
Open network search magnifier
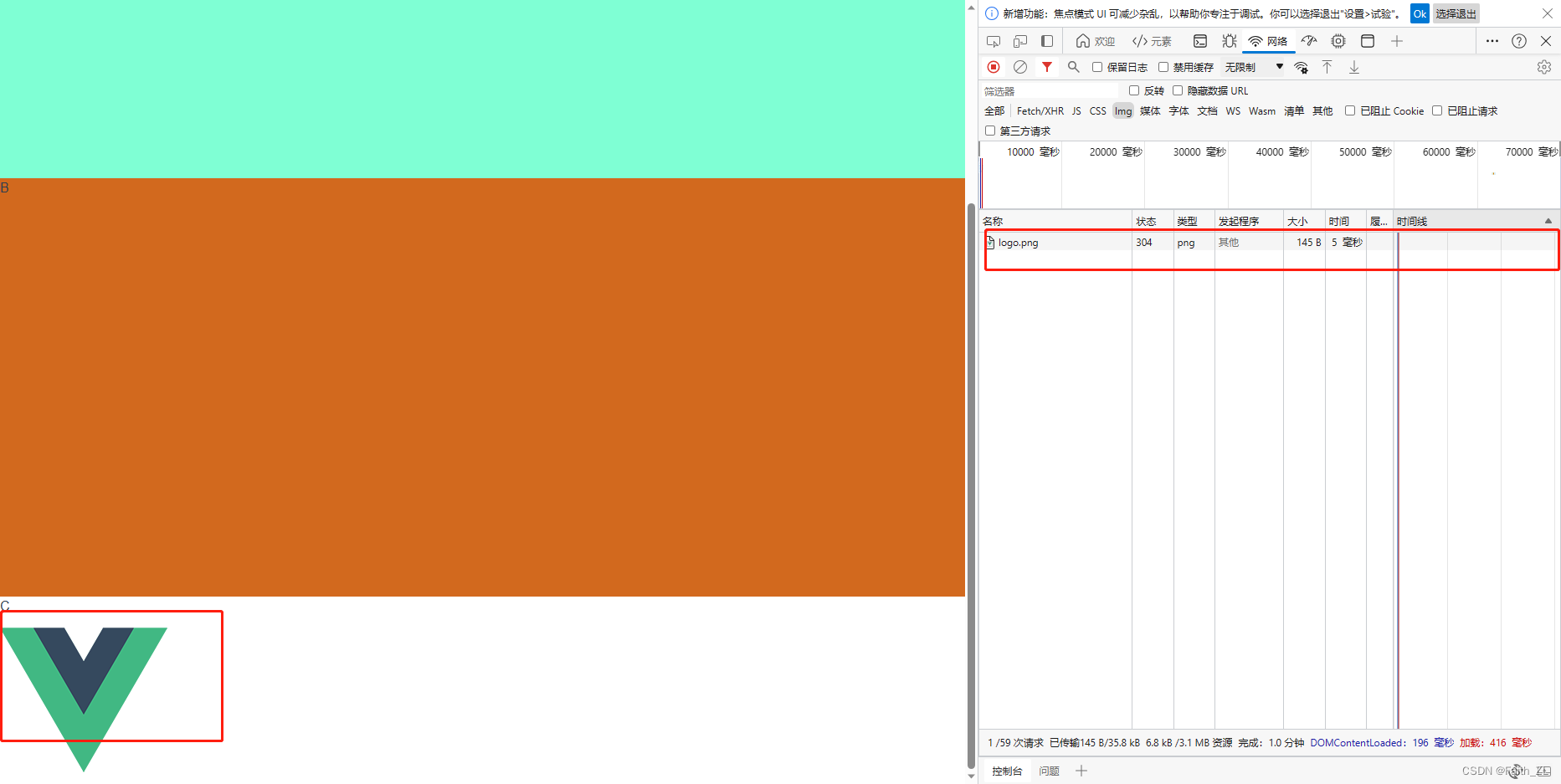click(x=1074, y=67)
